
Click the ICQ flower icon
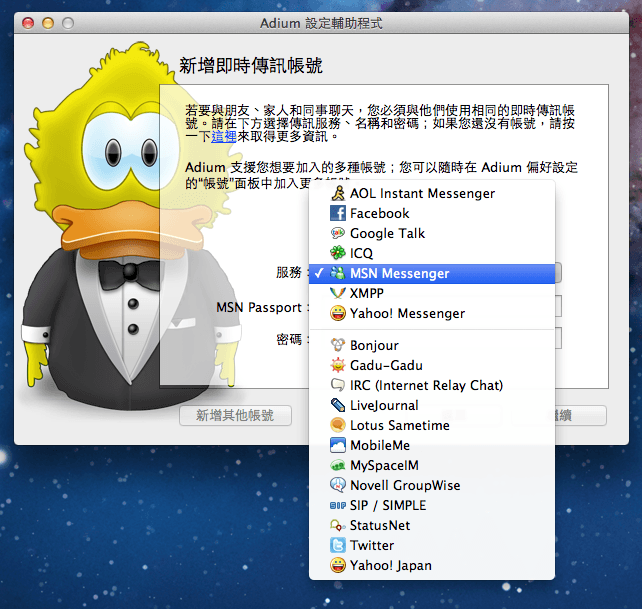338,253
